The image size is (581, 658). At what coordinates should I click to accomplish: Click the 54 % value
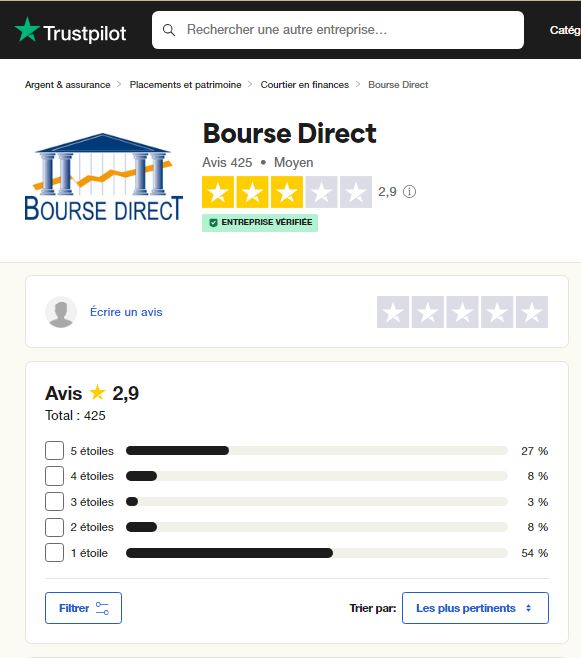534,553
